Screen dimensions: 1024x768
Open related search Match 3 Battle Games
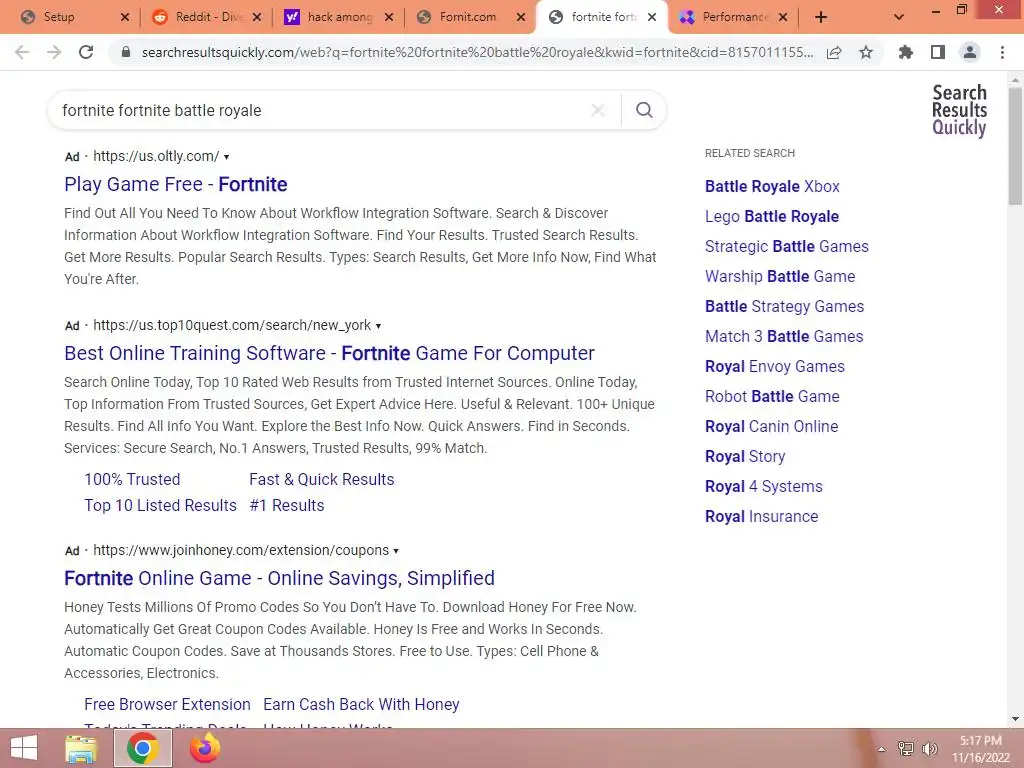click(784, 337)
